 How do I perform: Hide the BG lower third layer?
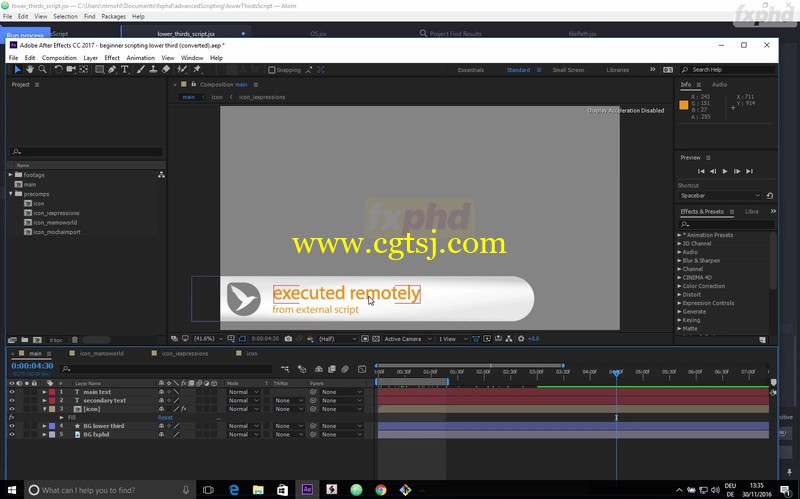pyautogui.click(x=12, y=426)
